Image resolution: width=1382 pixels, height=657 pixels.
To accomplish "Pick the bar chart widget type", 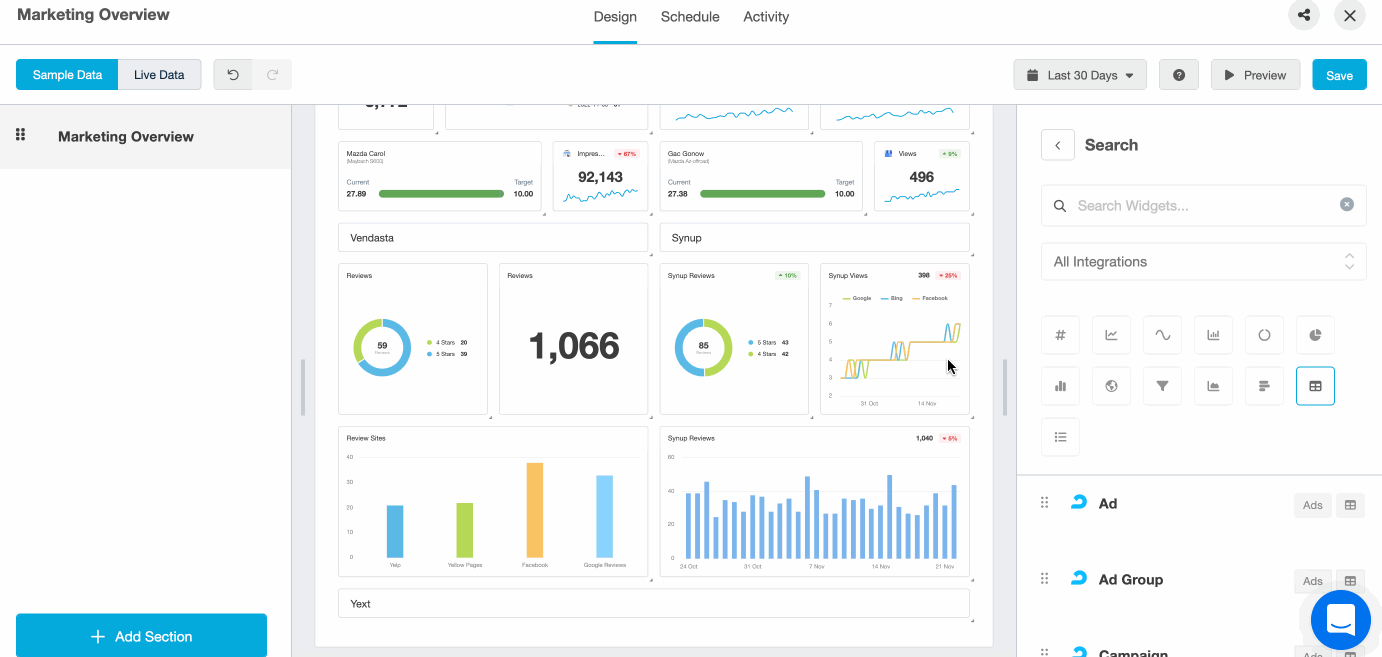I will 1213,335.
